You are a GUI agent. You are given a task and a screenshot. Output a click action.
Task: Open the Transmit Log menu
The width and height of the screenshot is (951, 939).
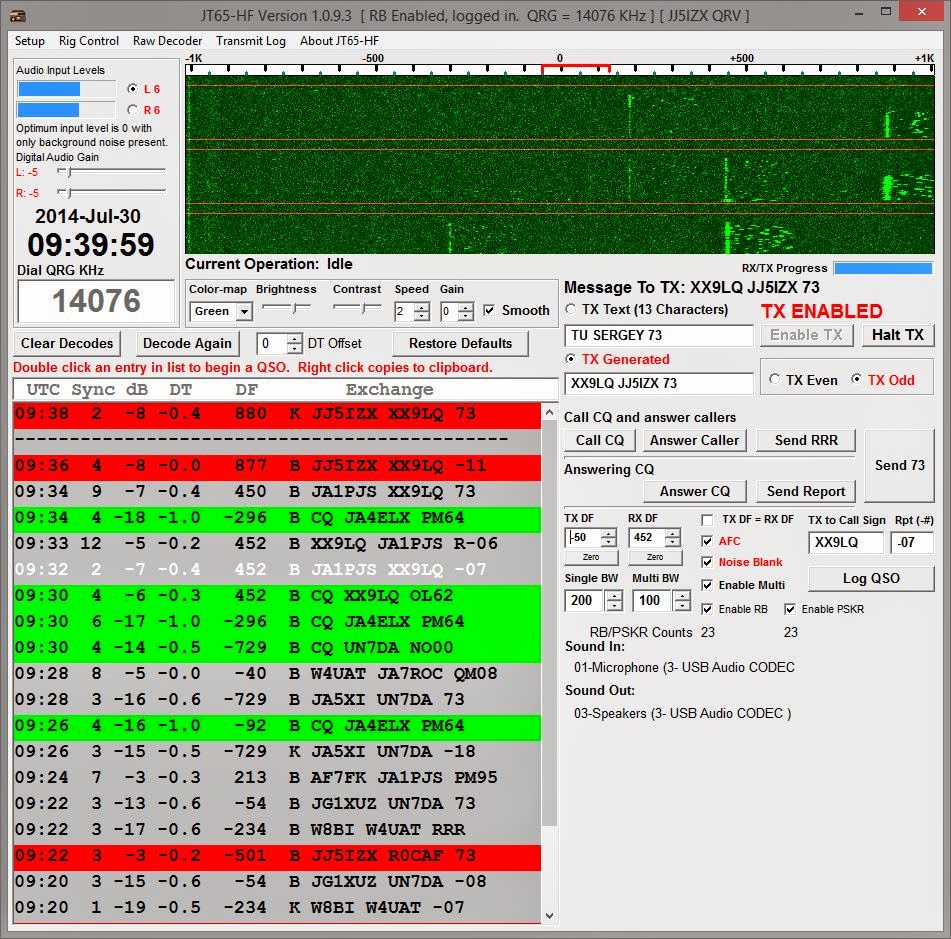click(250, 41)
